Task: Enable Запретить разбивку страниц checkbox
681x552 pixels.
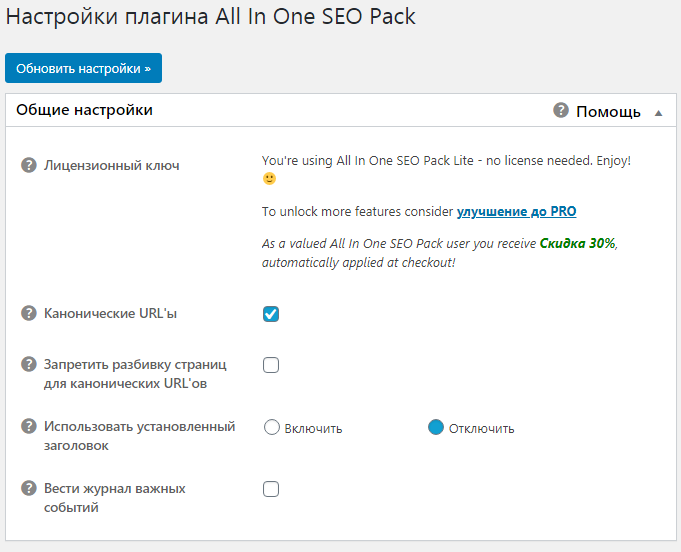Action: [271, 365]
